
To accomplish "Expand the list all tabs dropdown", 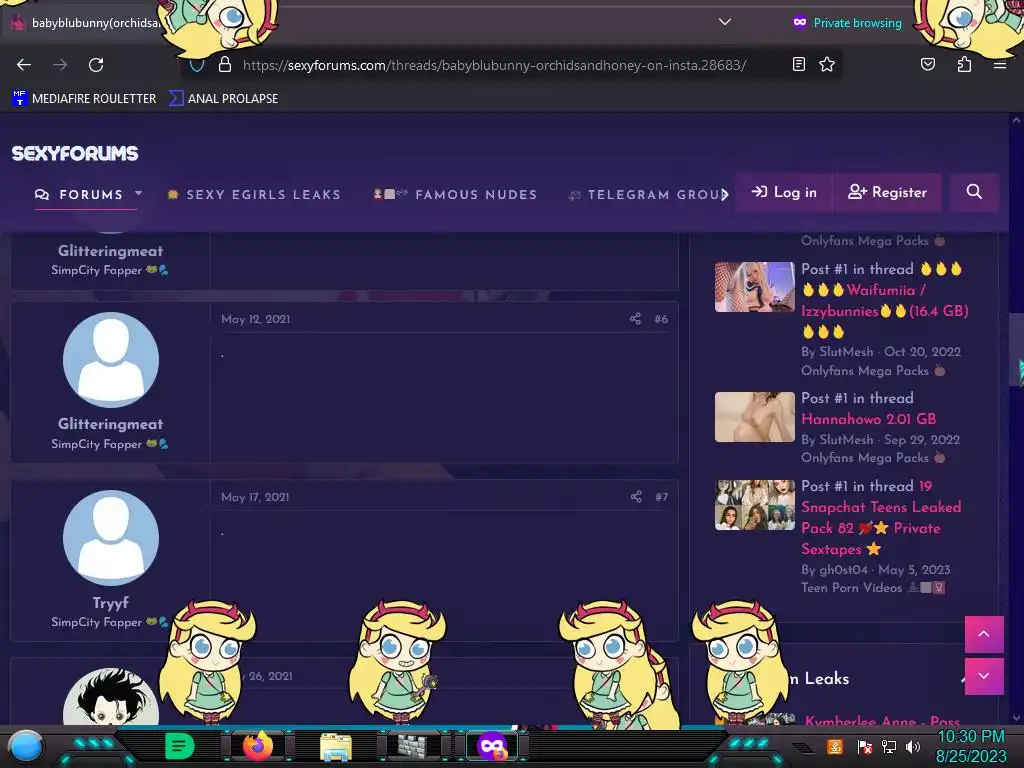I will pyautogui.click(x=724, y=22).
